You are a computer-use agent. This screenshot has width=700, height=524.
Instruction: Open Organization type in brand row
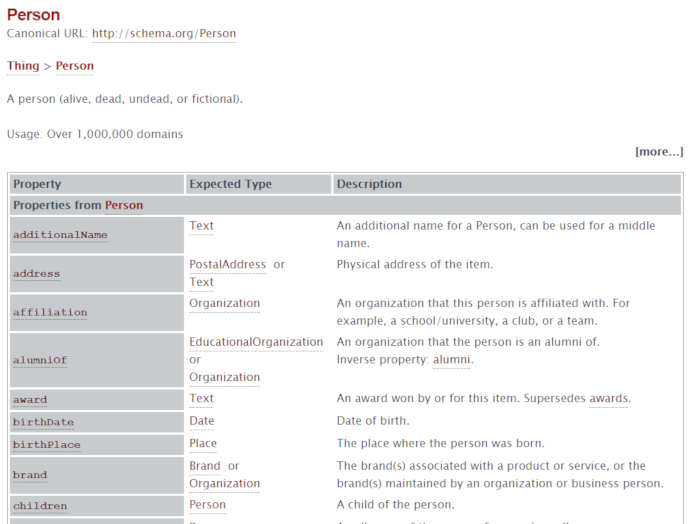225,484
